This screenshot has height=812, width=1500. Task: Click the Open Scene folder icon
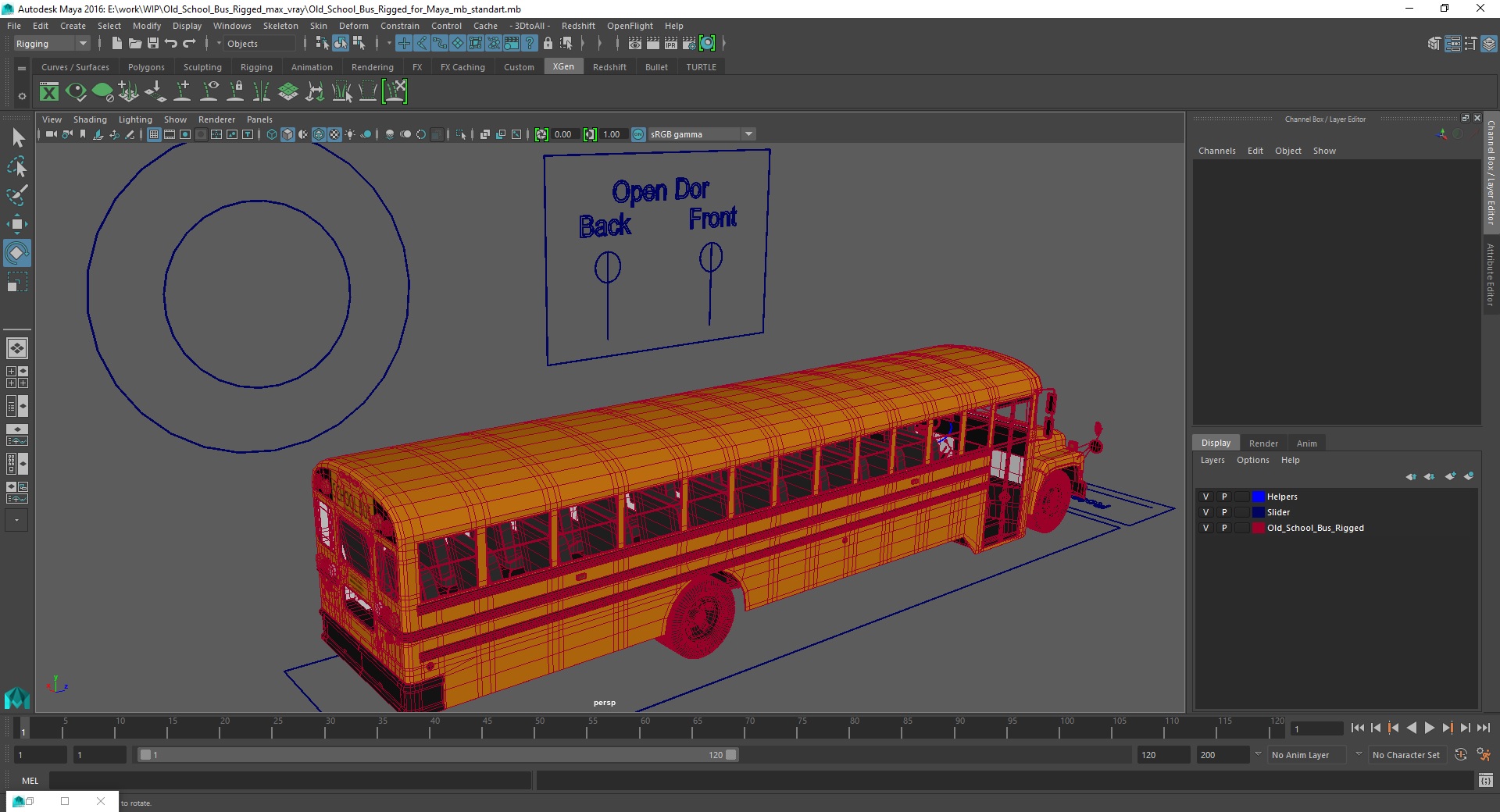134,44
